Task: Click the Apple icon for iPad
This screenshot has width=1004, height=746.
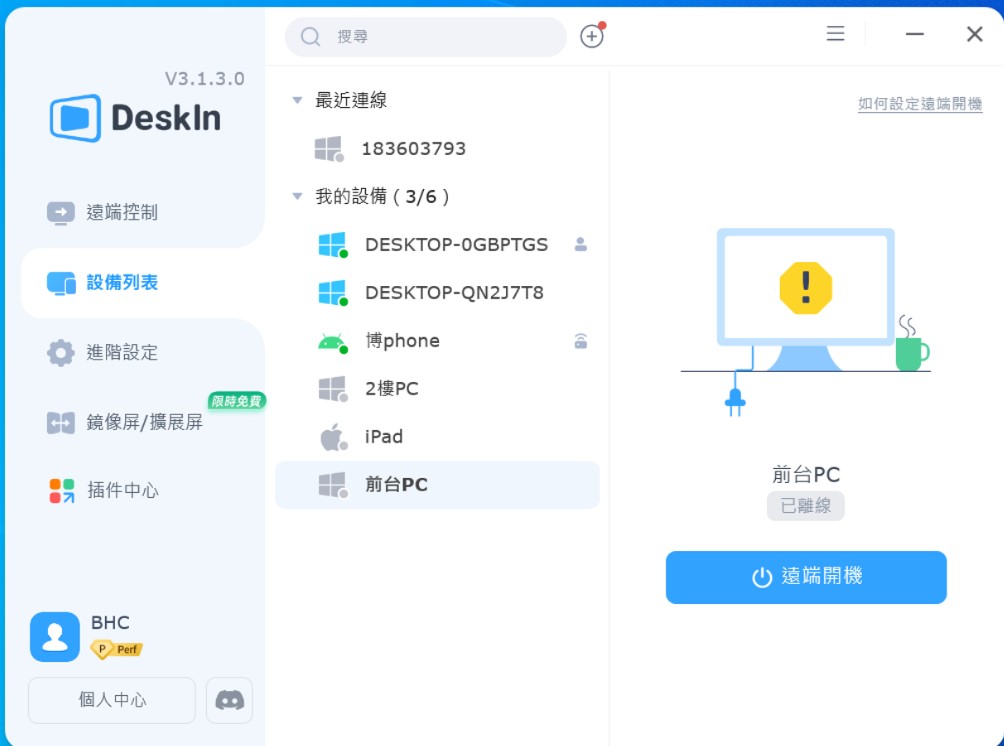Action: (333, 437)
